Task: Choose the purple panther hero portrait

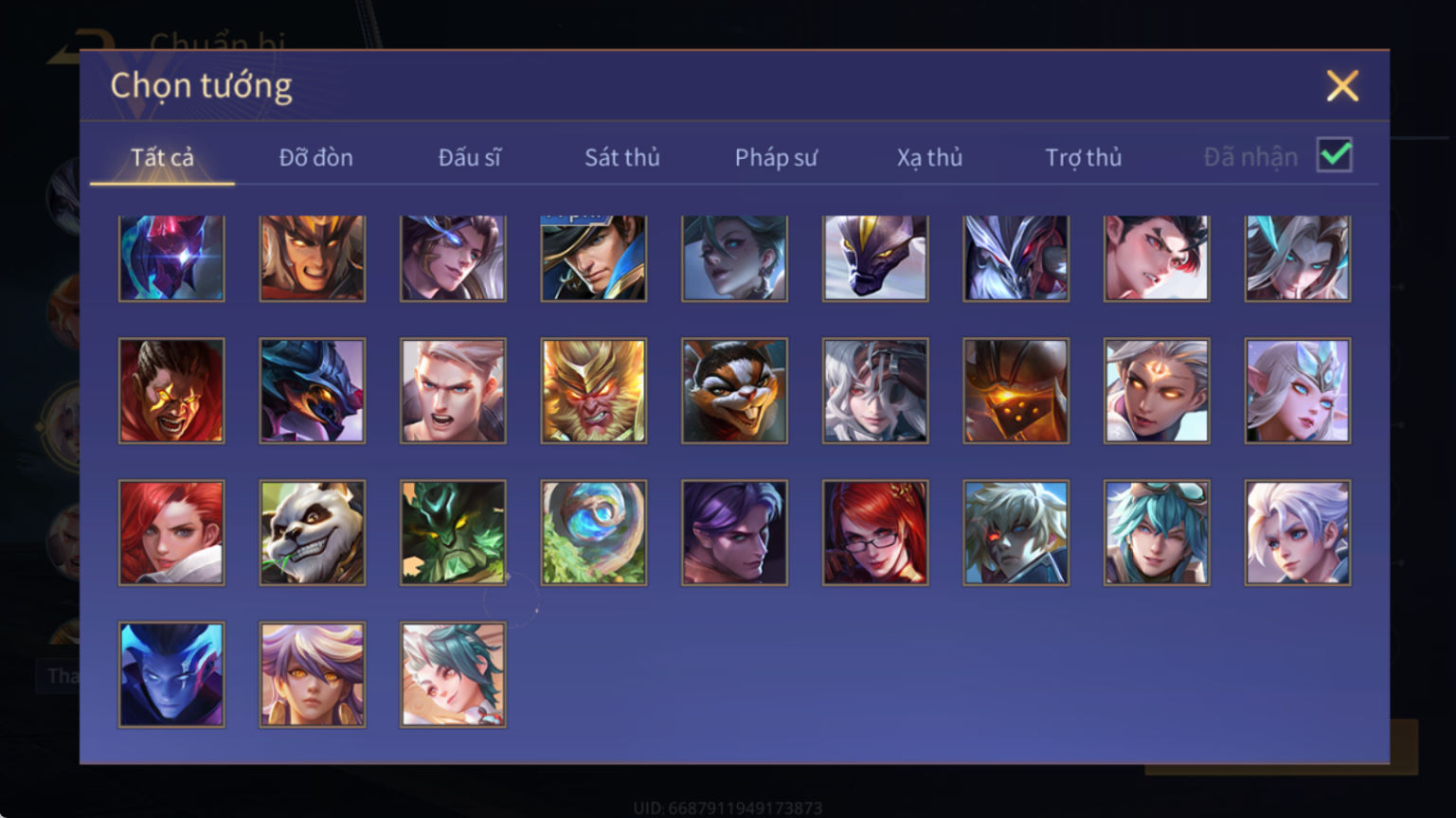Action: click(x=875, y=258)
